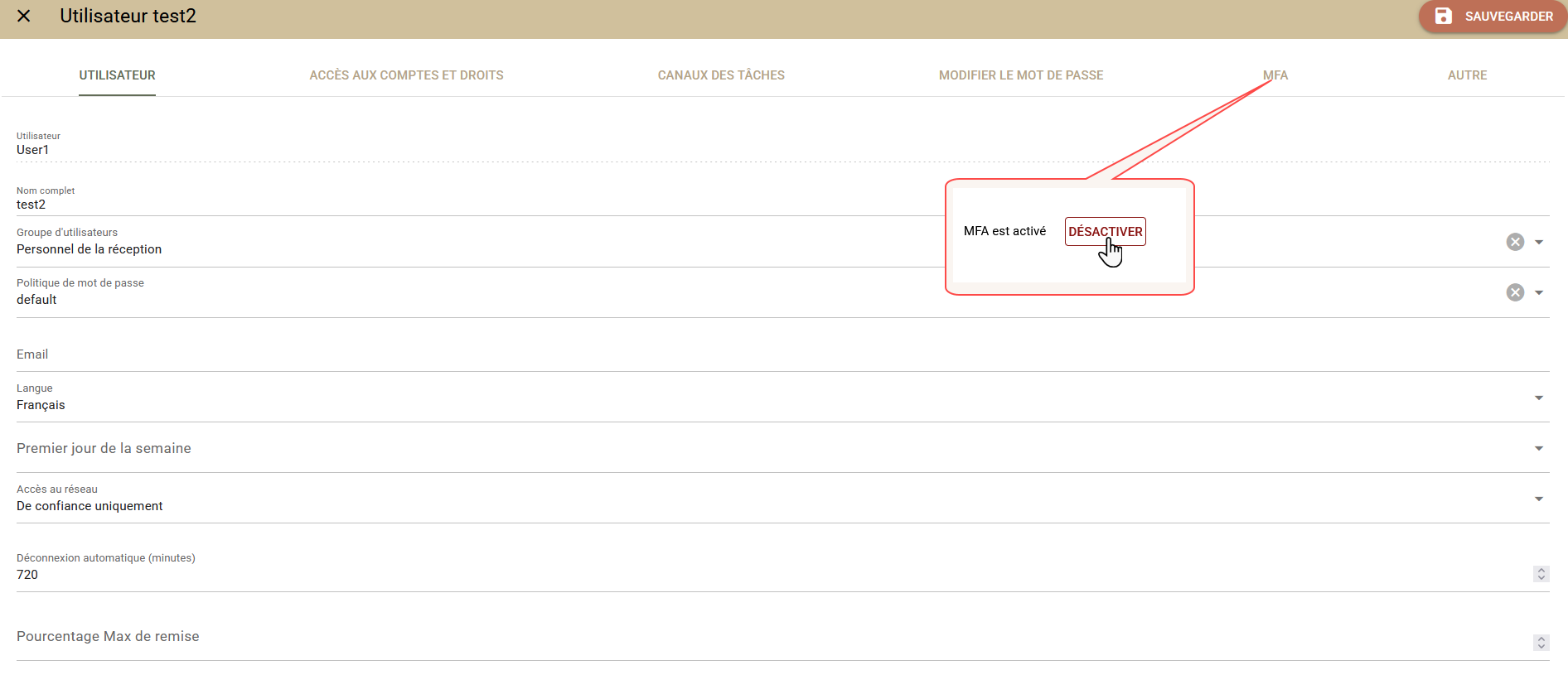The width and height of the screenshot is (1568, 675).
Task: Click the Français language value
Action: coord(41,405)
